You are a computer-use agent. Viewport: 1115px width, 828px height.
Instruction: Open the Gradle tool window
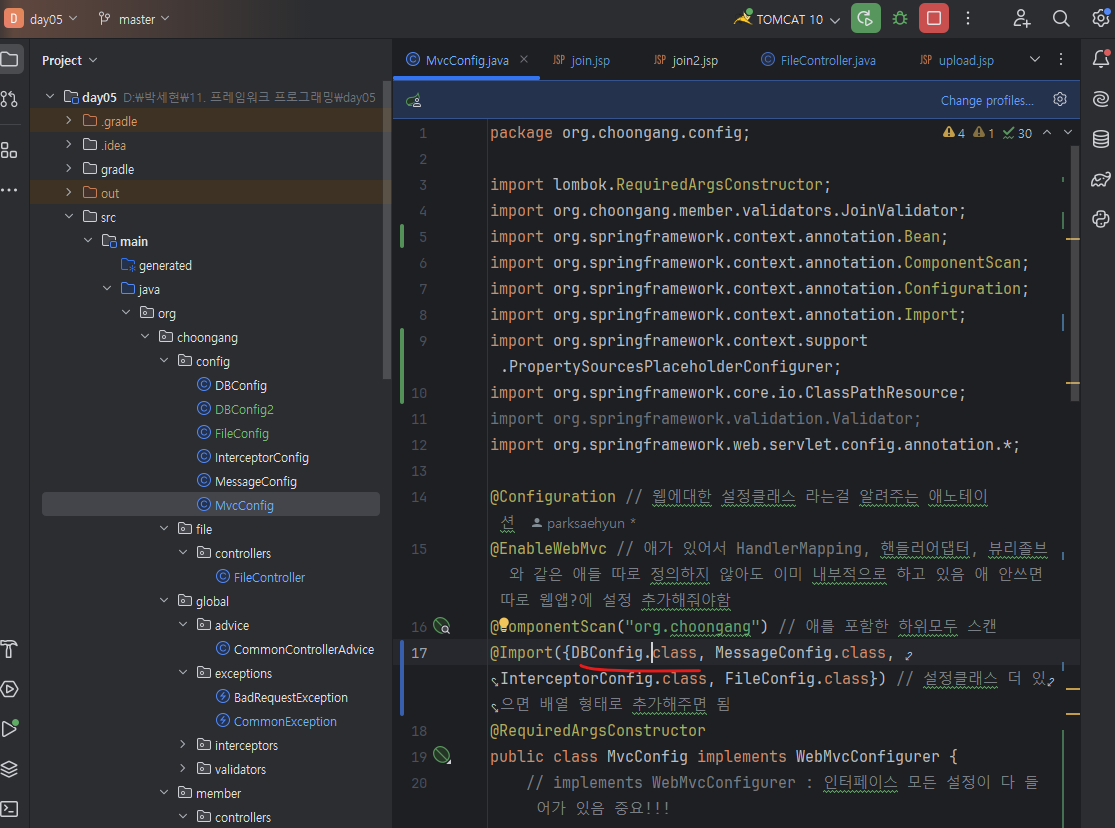(1101, 179)
